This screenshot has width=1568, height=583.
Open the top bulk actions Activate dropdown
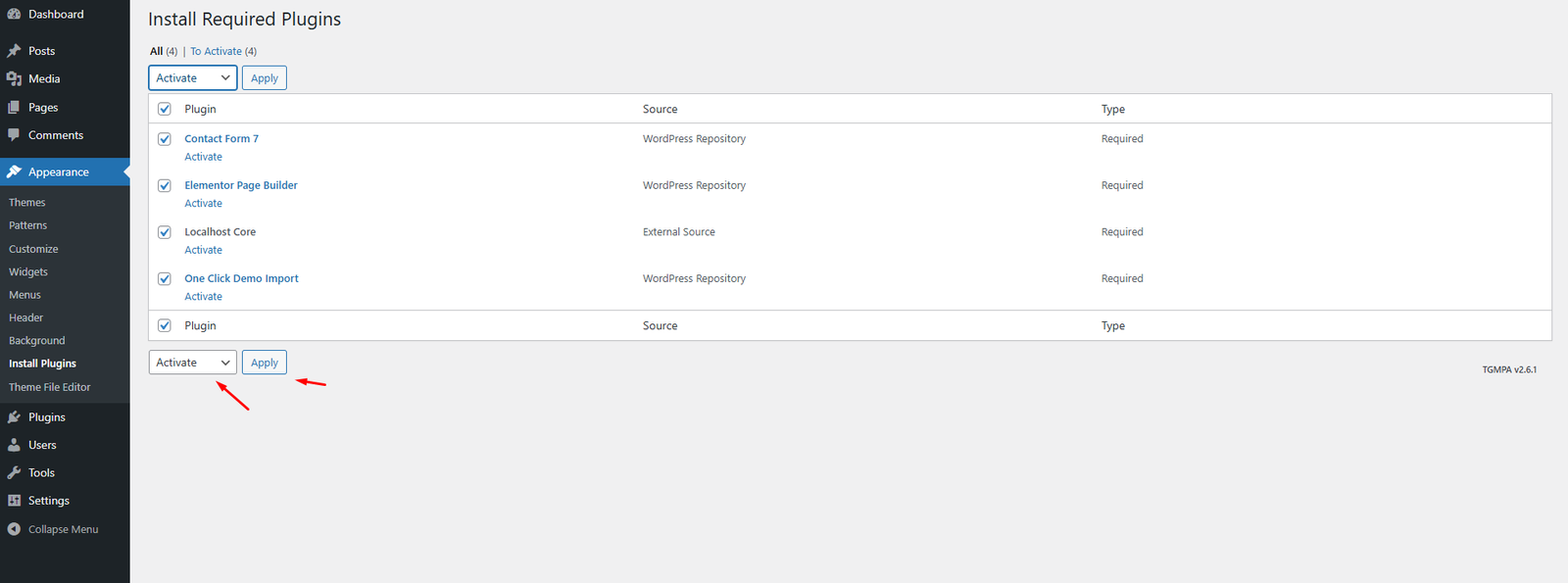[192, 78]
